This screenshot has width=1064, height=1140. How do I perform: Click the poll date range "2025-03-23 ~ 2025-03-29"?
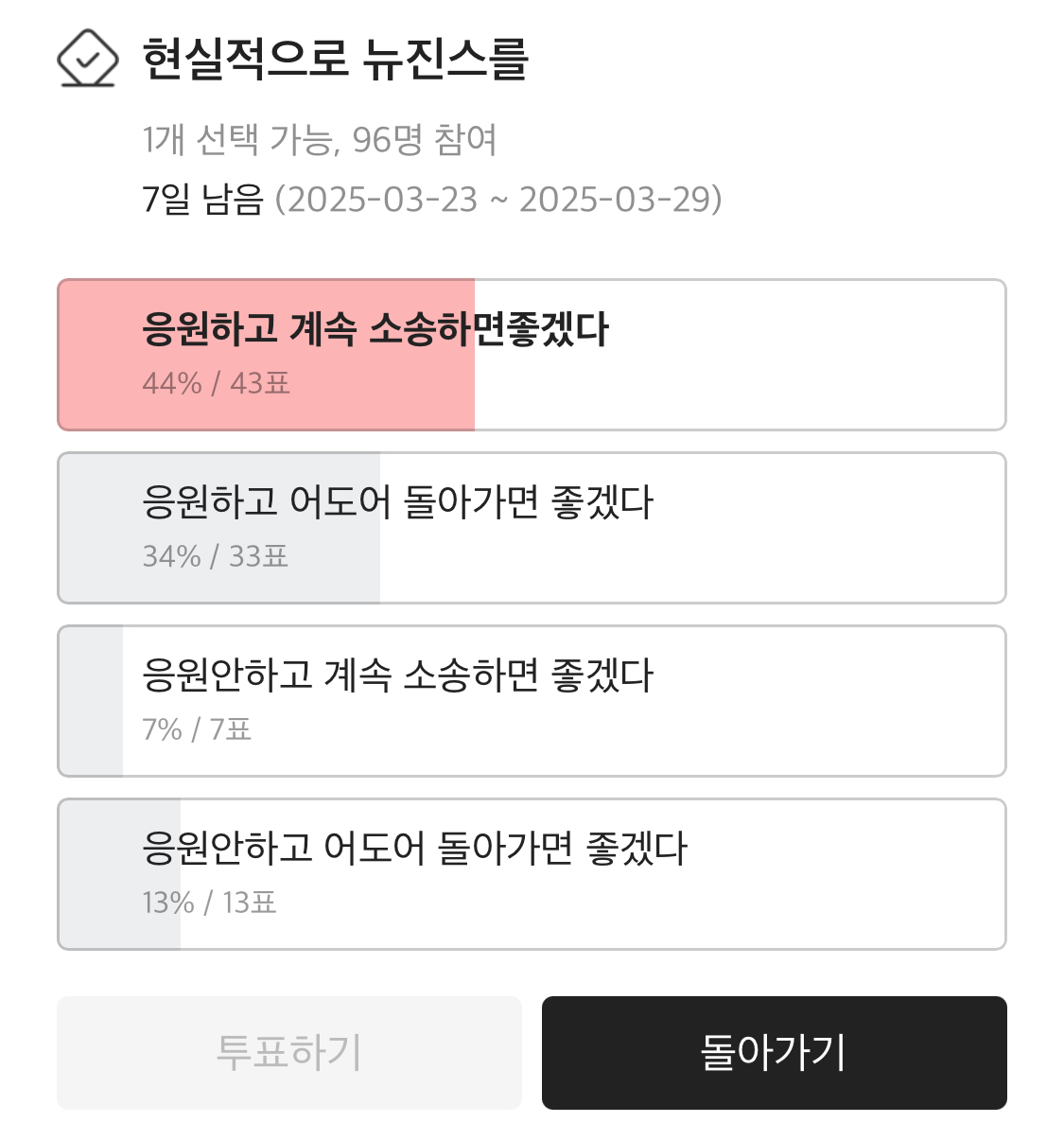click(499, 200)
